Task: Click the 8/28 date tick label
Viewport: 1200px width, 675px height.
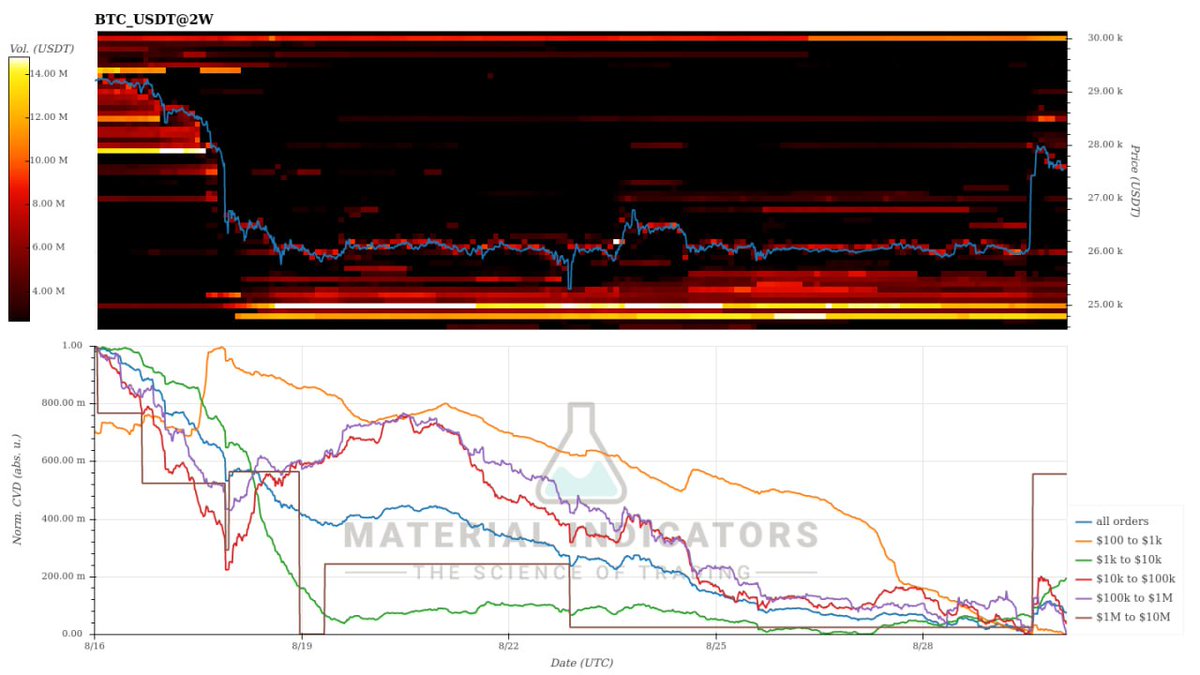Action: click(x=922, y=646)
